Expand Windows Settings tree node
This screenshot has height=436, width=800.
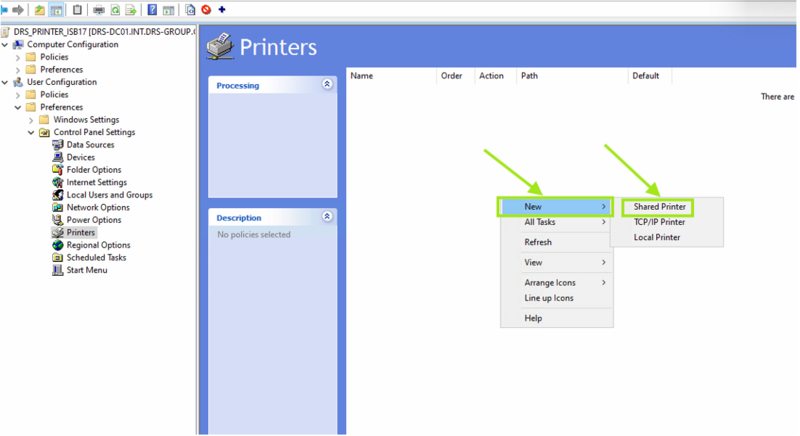click(x=31, y=120)
